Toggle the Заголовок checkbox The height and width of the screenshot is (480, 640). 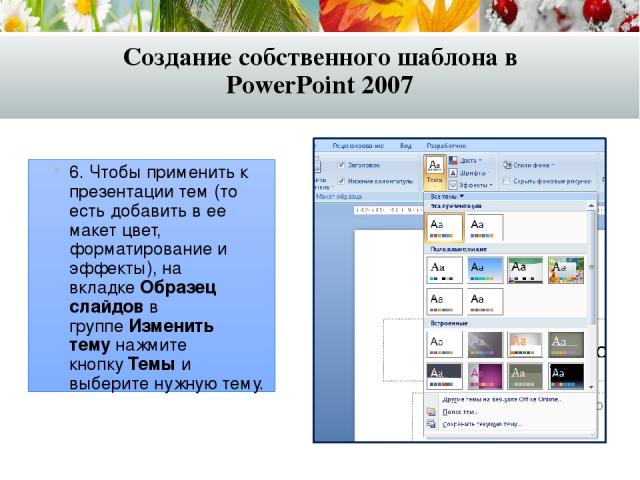click(x=341, y=165)
